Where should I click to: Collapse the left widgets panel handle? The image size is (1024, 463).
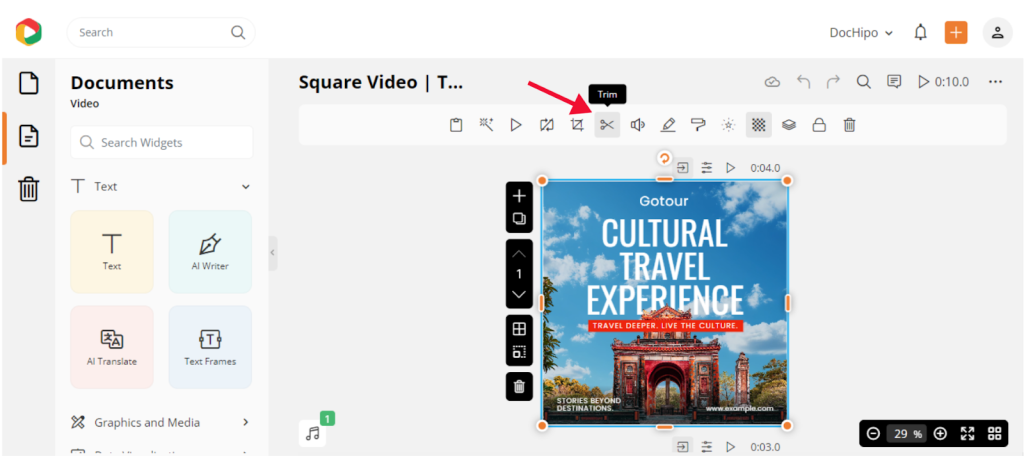tap(273, 253)
